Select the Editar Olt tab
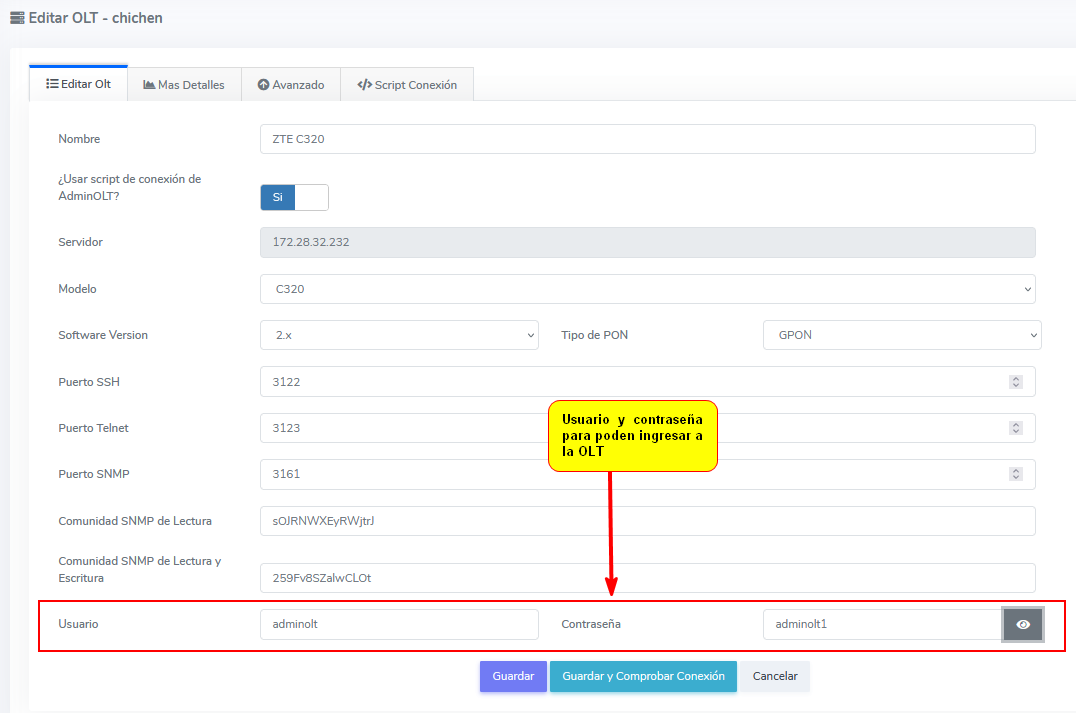This screenshot has width=1076, height=713. point(79,84)
